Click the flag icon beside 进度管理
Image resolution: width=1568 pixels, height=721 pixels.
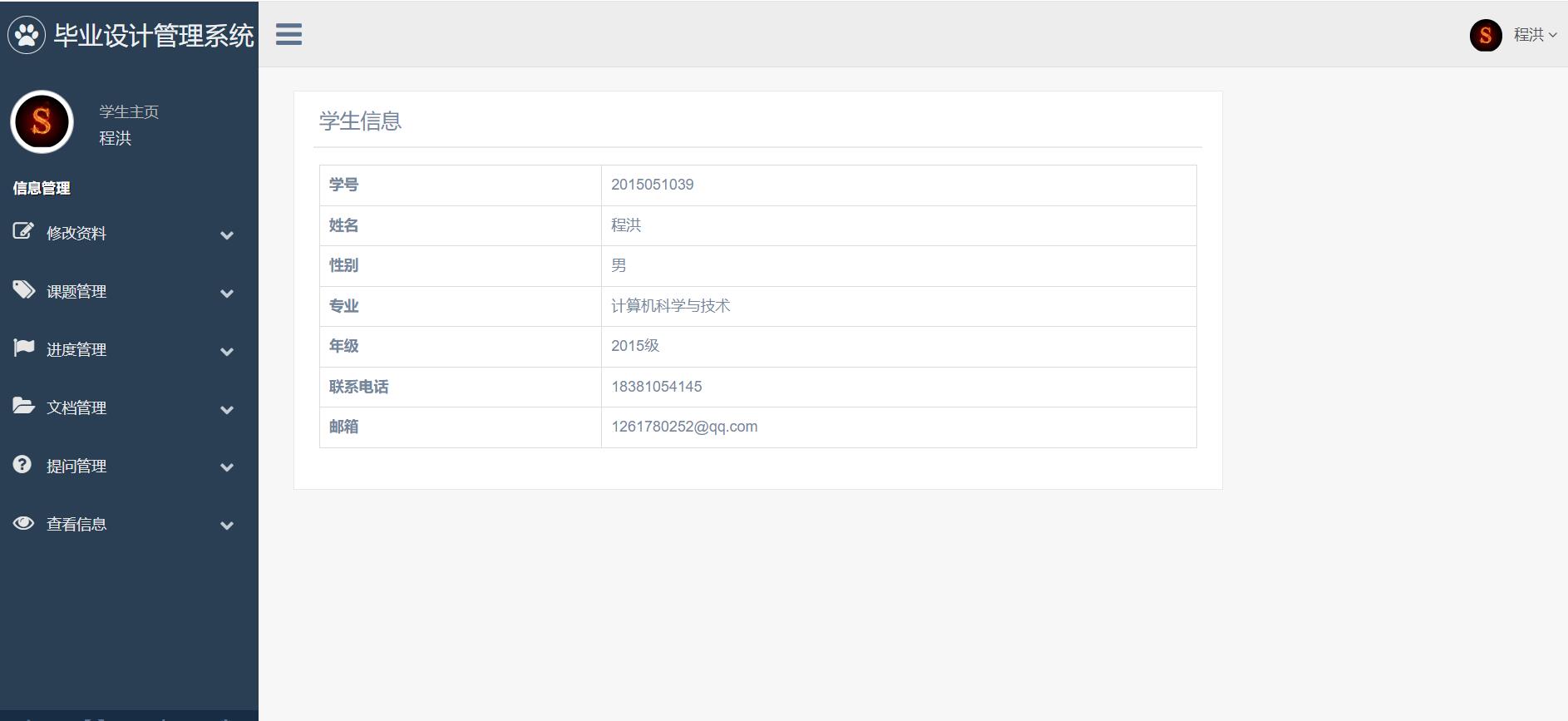[x=24, y=348]
